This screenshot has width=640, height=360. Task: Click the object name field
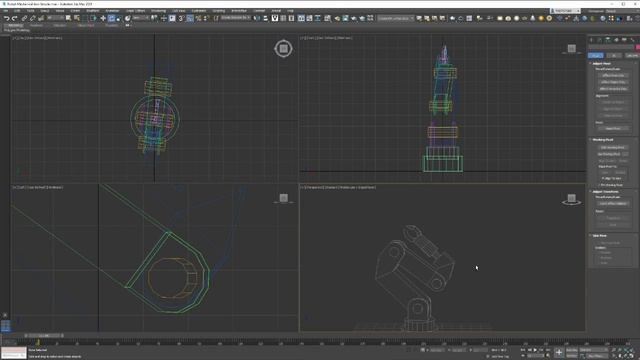click(611, 47)
